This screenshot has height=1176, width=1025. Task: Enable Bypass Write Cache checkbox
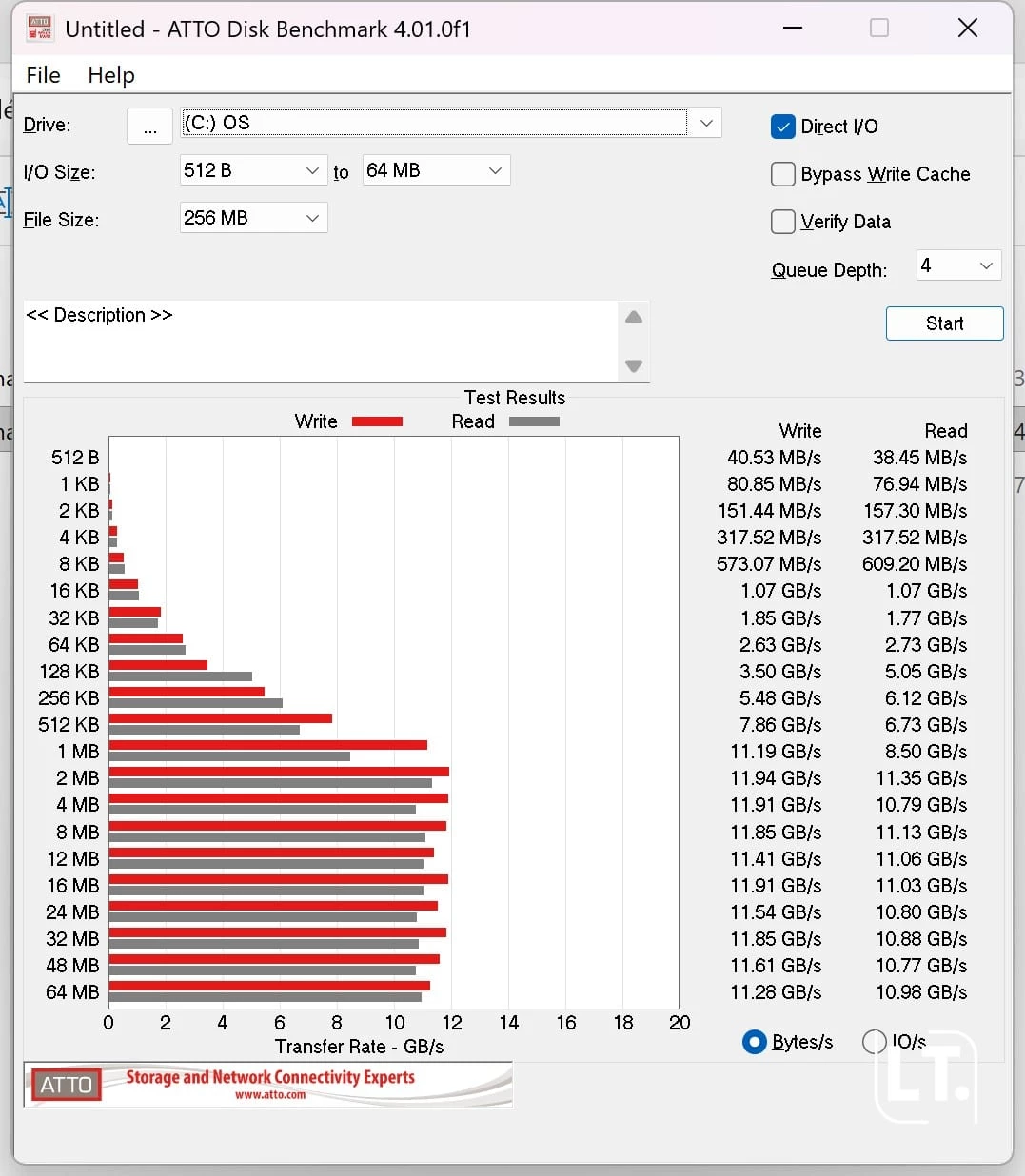pyautogui.click(x=782, y=174)
